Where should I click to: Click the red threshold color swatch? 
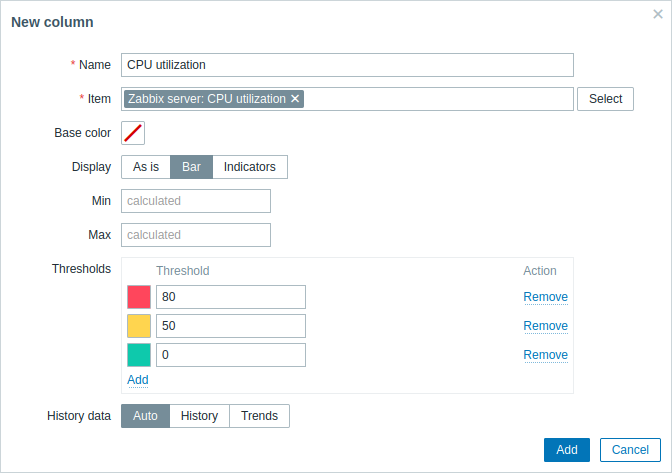pyautogui.click(x=139, y=297)
